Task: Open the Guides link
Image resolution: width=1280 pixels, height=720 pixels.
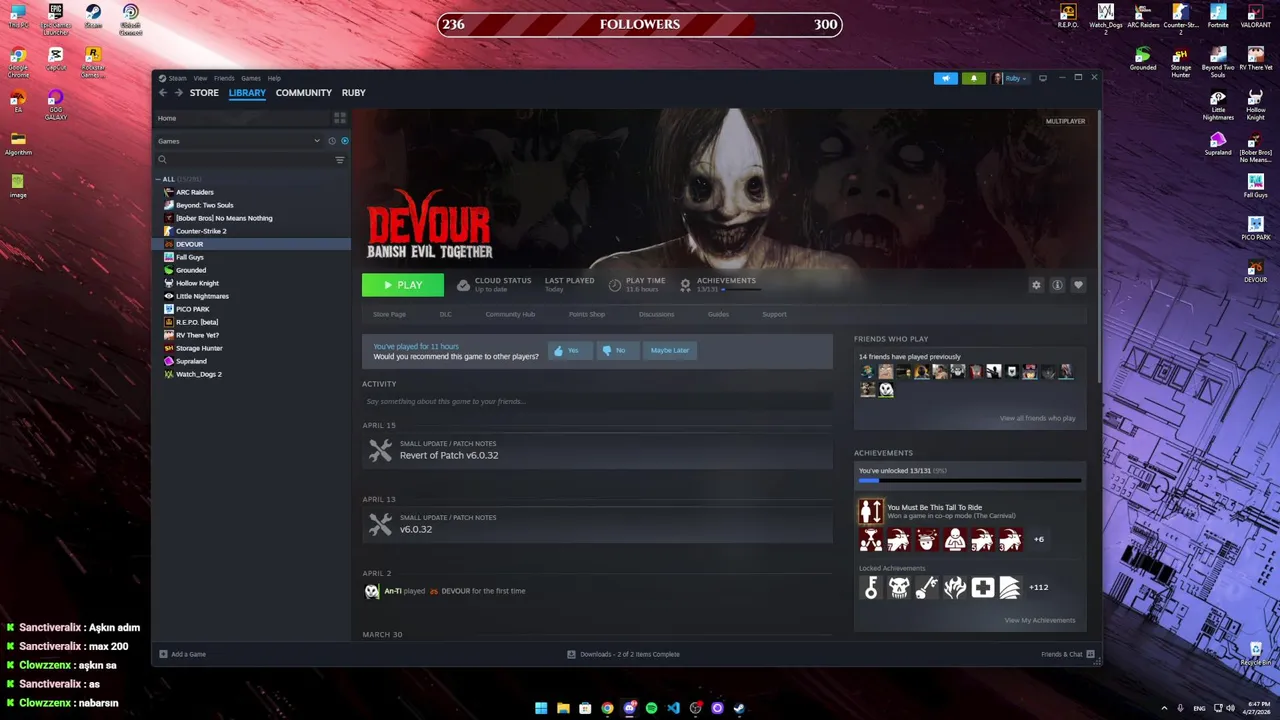Action: [718, 314]
